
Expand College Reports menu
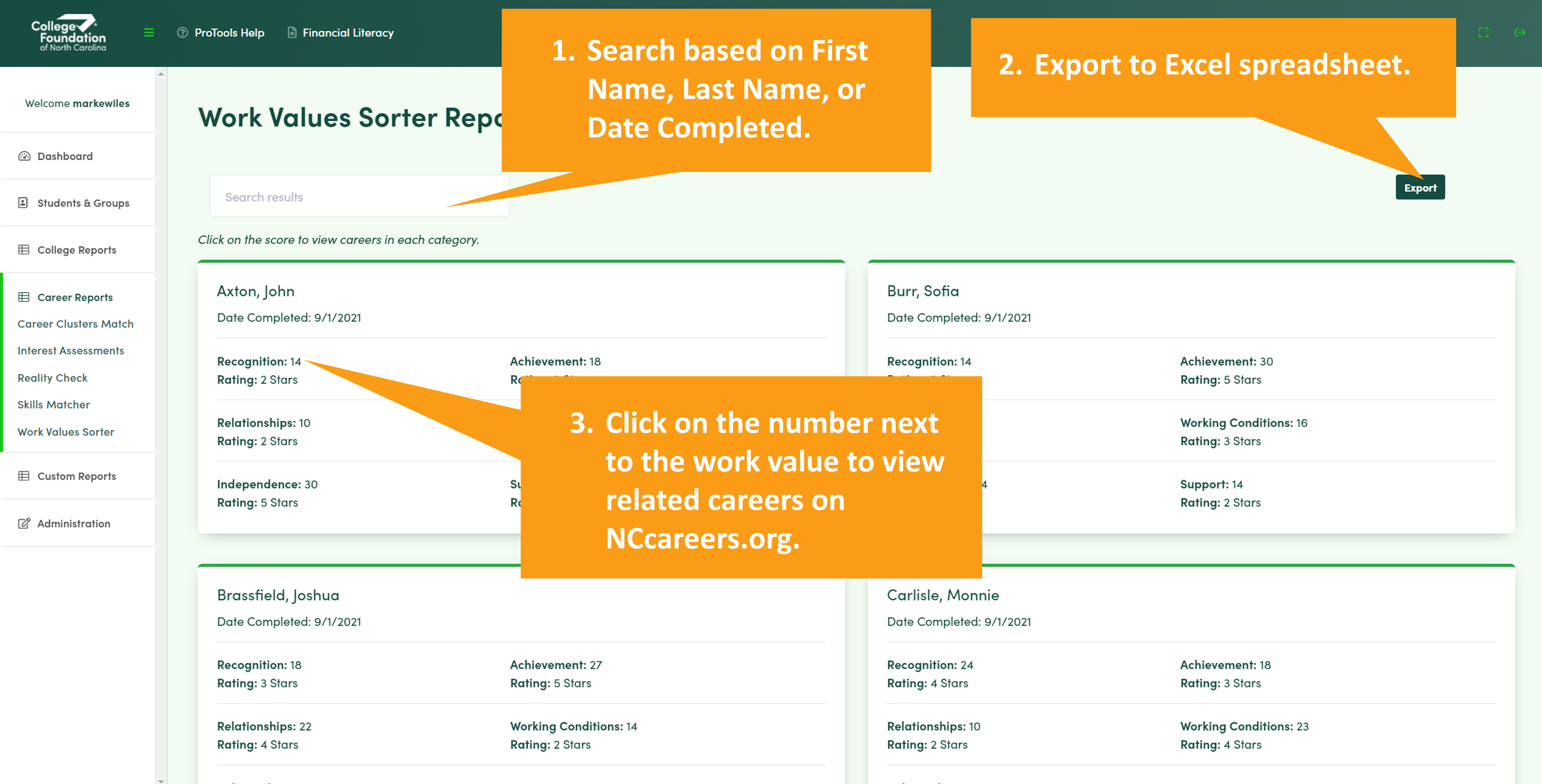point(77,250)
